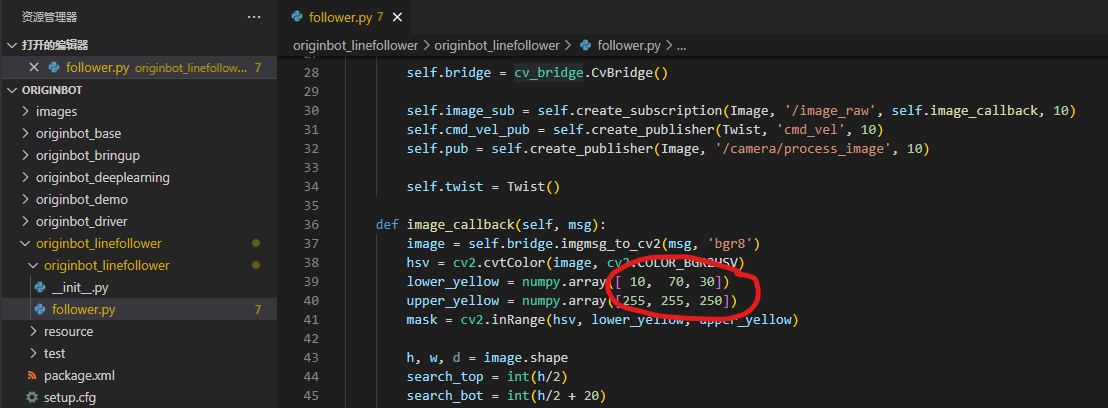Expand the images folder

[56, 111]
